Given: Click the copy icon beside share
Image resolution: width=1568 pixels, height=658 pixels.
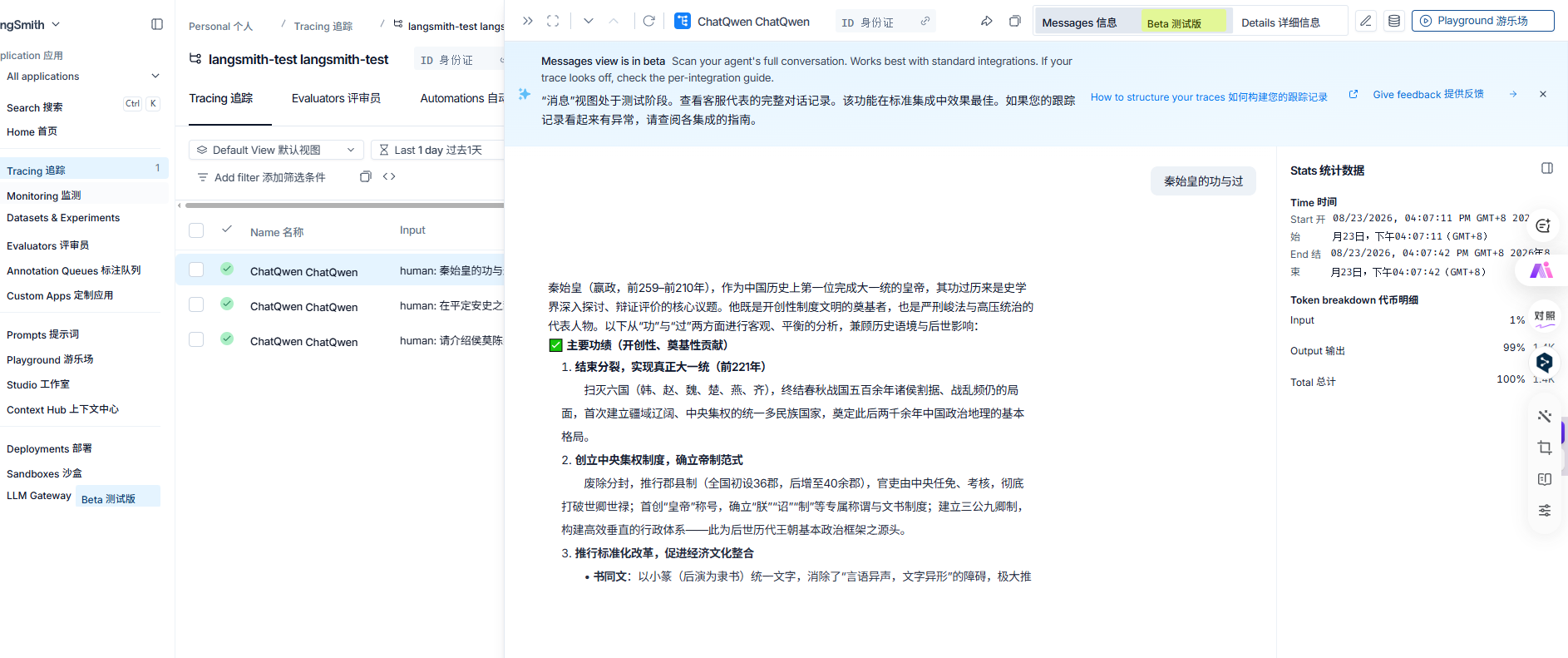Looking at the screenshot, I should pos(1015,21).
